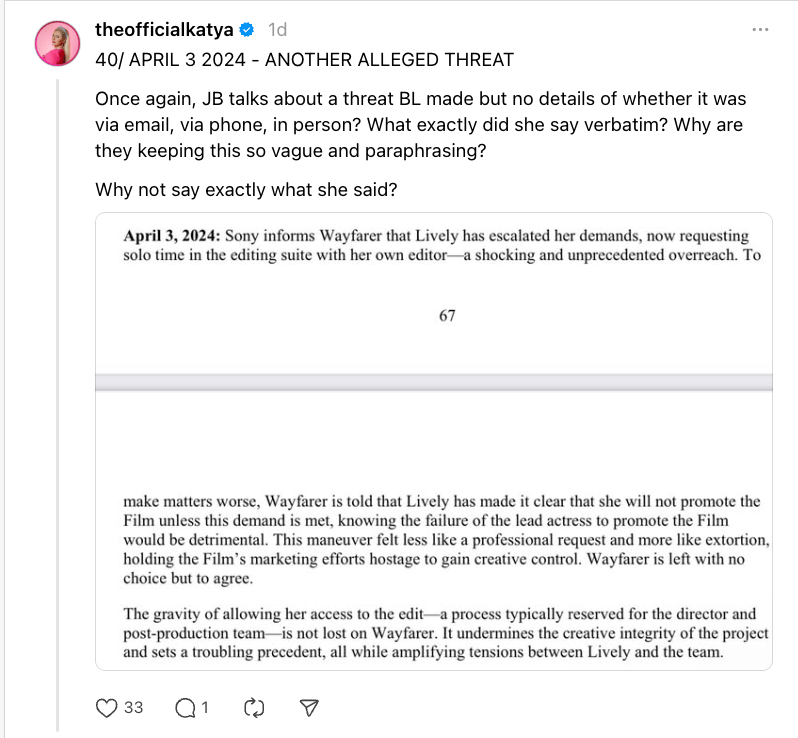Click the word "extortion" in the document image
Screen dimensions: 798x738
click(x=732, y=540)
